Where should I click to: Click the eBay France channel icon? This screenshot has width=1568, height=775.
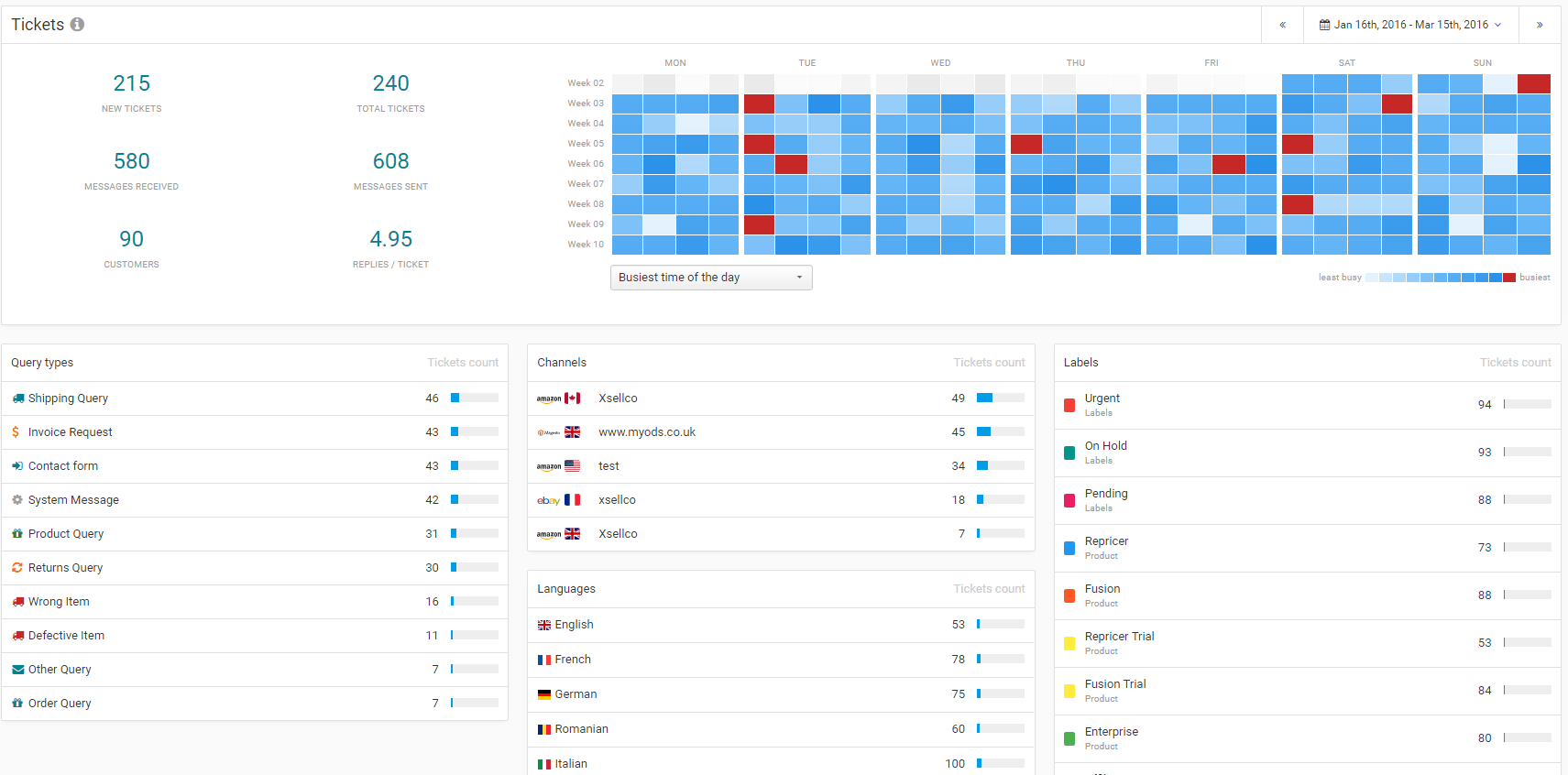[x=558, y=500]
